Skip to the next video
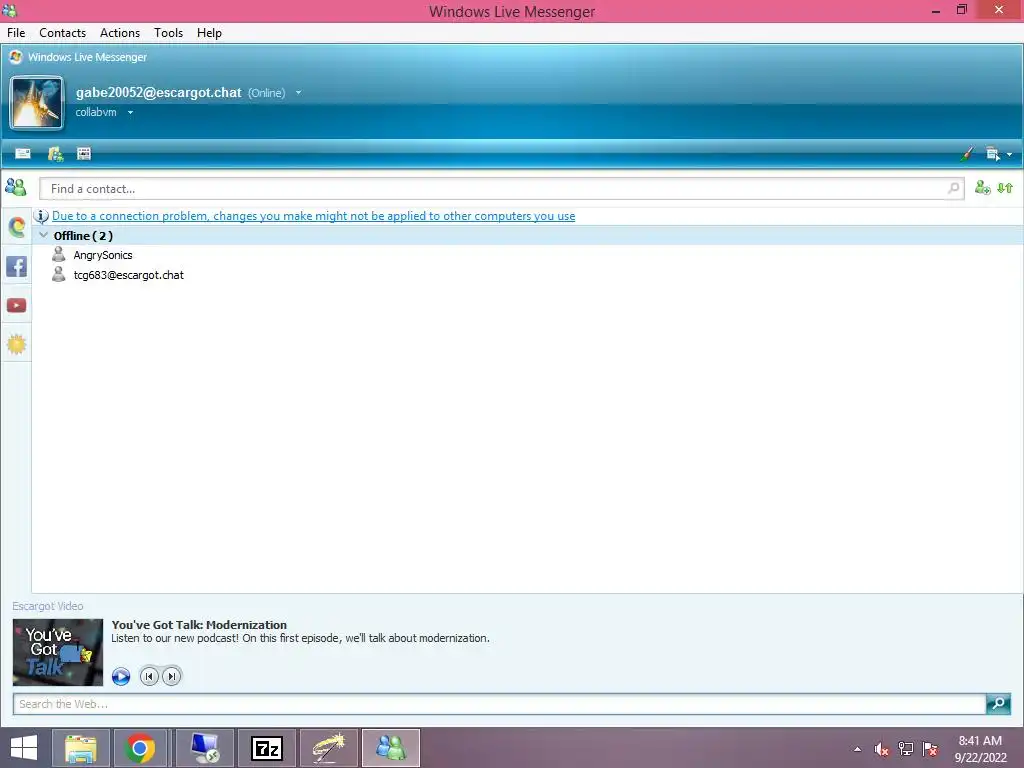The height and width of the screenshot is (768, 1024). pyautogui.click(x=172, y=676)
